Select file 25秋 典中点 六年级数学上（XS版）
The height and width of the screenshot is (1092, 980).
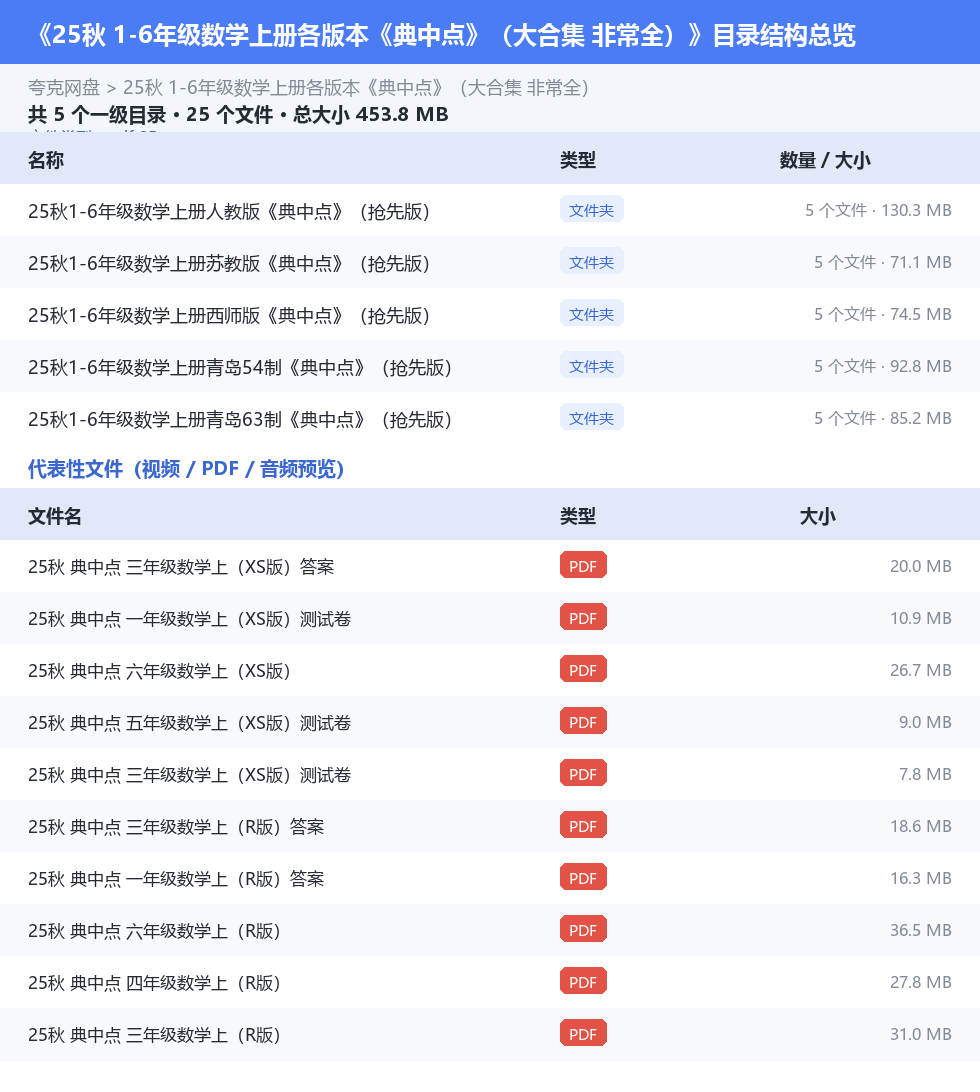point(159,671)
